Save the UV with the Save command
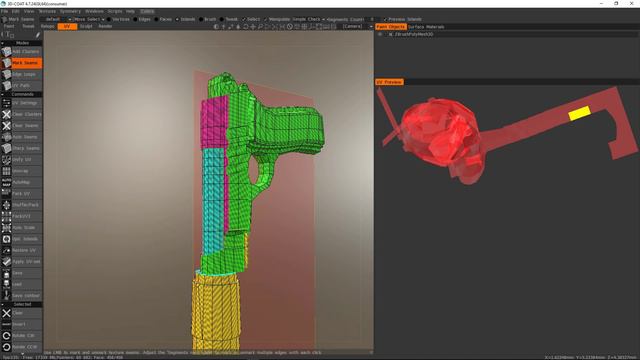The width and height of the screenshot is (640, 360). click(x=22, y=273)
